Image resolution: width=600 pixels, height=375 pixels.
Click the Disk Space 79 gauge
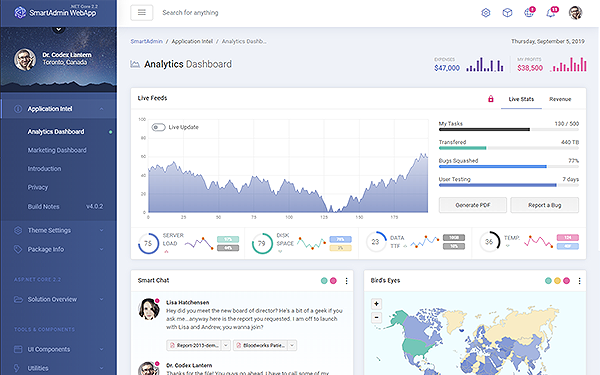(x=262, y=243)
